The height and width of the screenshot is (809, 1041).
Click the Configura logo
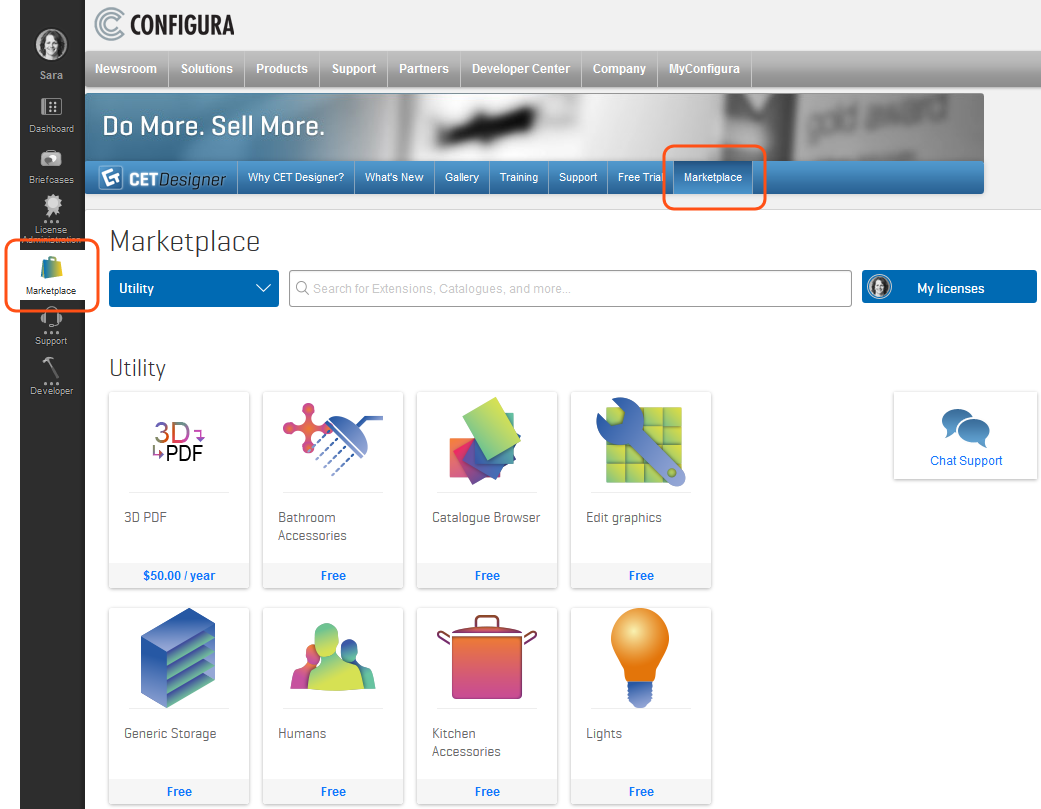165,25
